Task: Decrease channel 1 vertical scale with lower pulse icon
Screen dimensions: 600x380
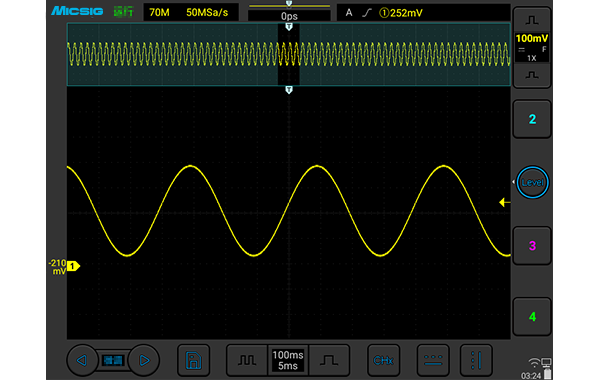Action: click(x=532, y=75)
